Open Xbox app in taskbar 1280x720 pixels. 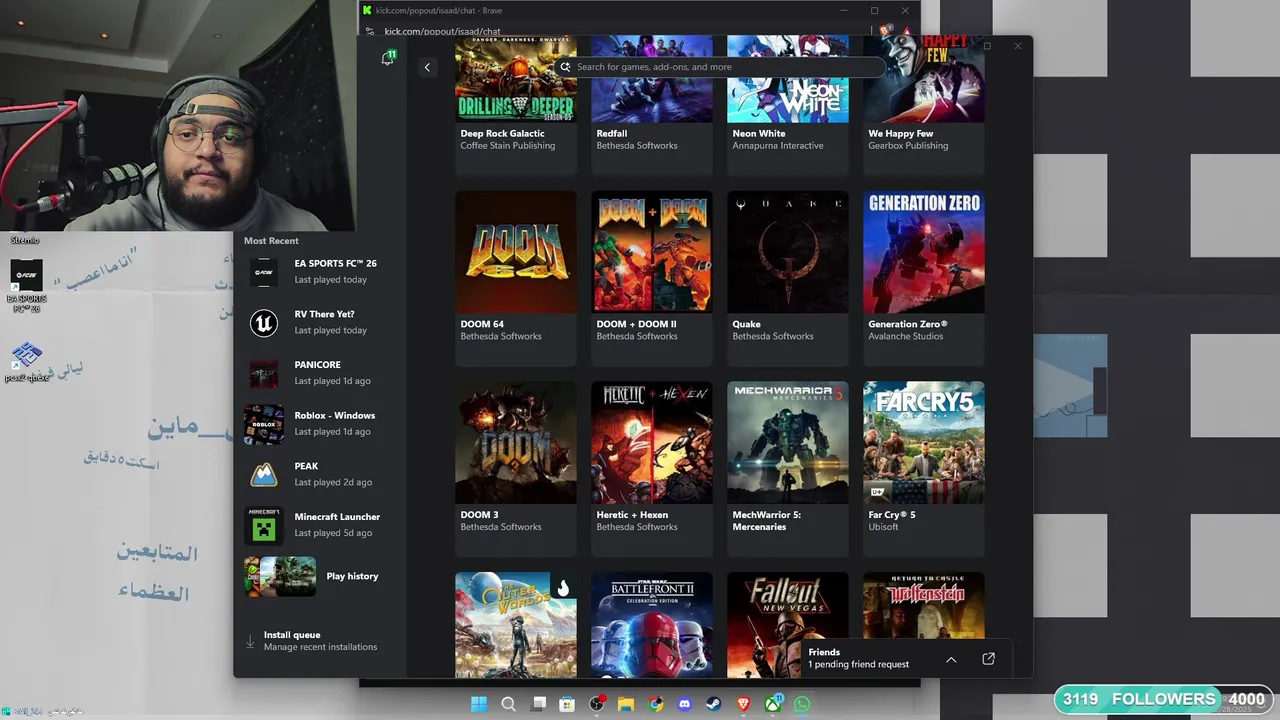774,704
